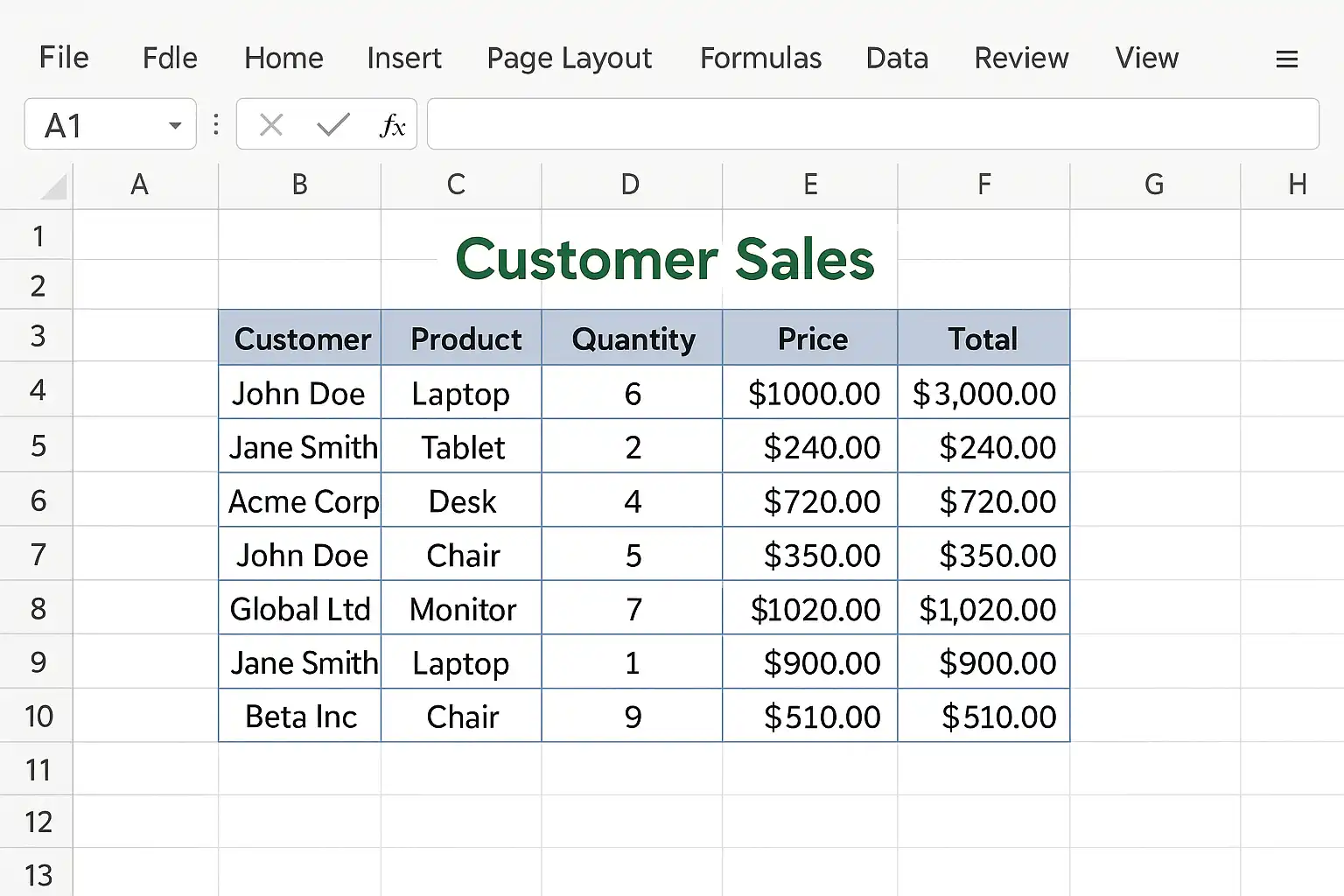
Task: Expand the Name Box dropdown arrow
Action: coord(175,126)
